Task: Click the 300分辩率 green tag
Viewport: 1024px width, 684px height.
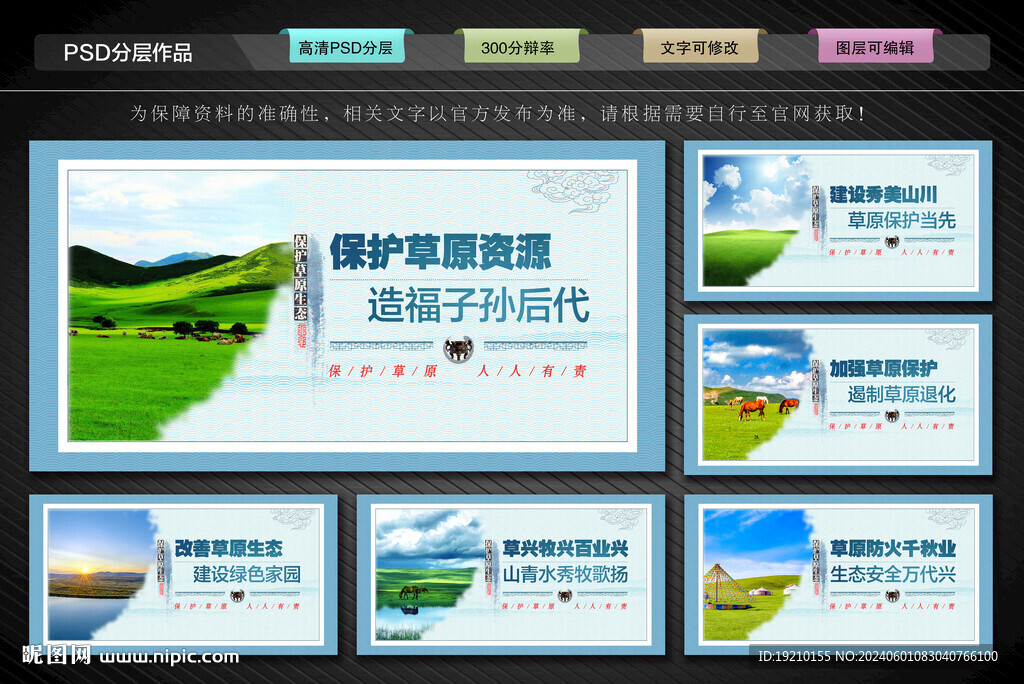Action: click(521, 47)
